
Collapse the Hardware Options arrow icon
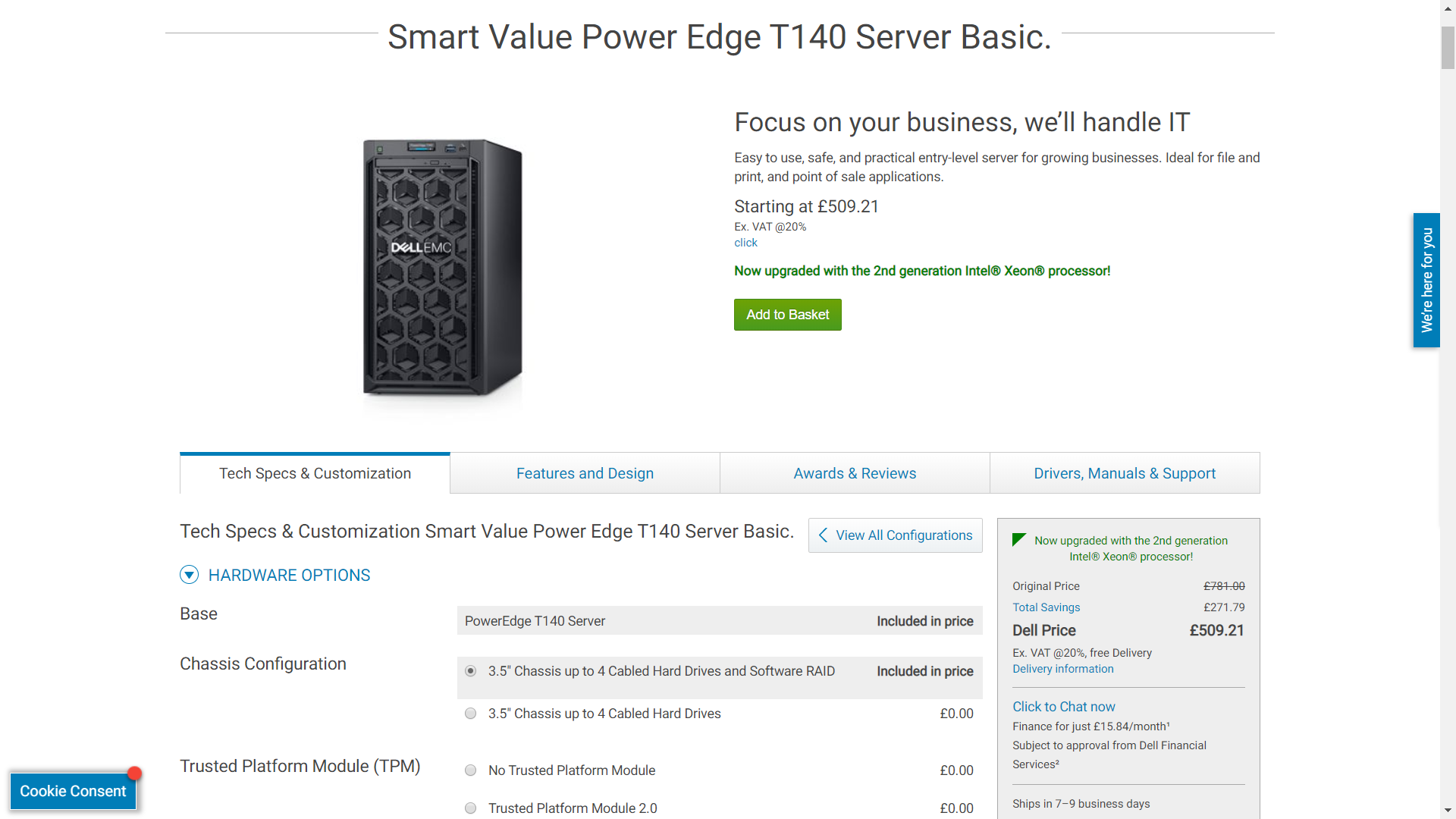(189, 575)
